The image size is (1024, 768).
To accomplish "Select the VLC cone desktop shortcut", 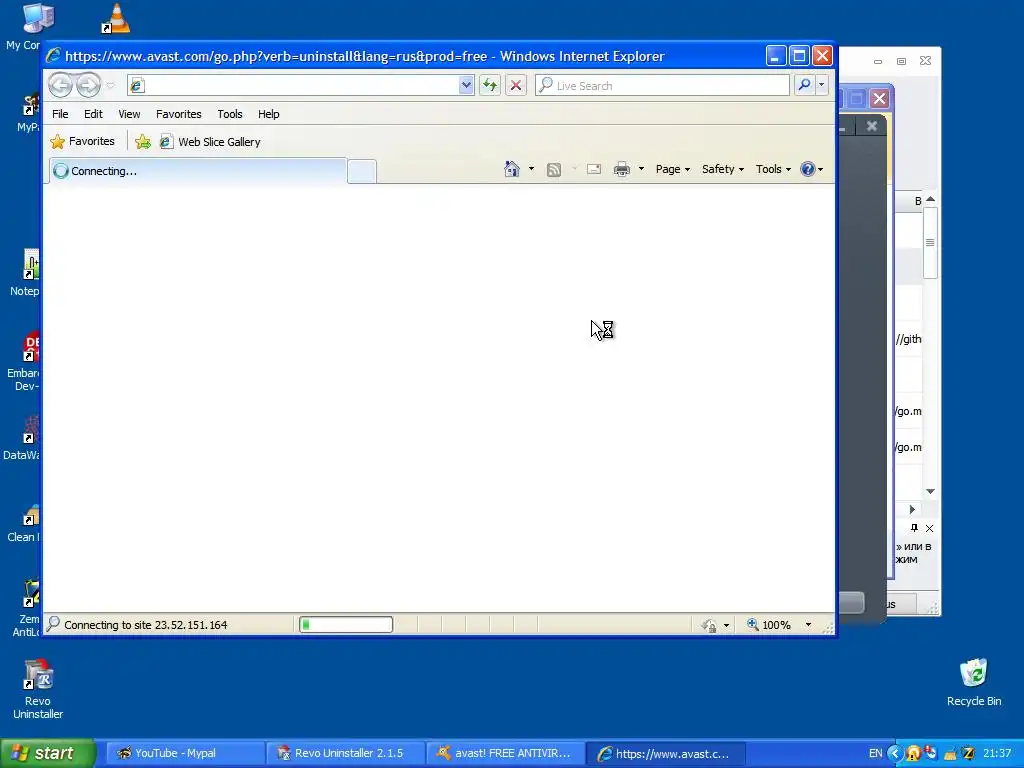I will coord(116,18).
